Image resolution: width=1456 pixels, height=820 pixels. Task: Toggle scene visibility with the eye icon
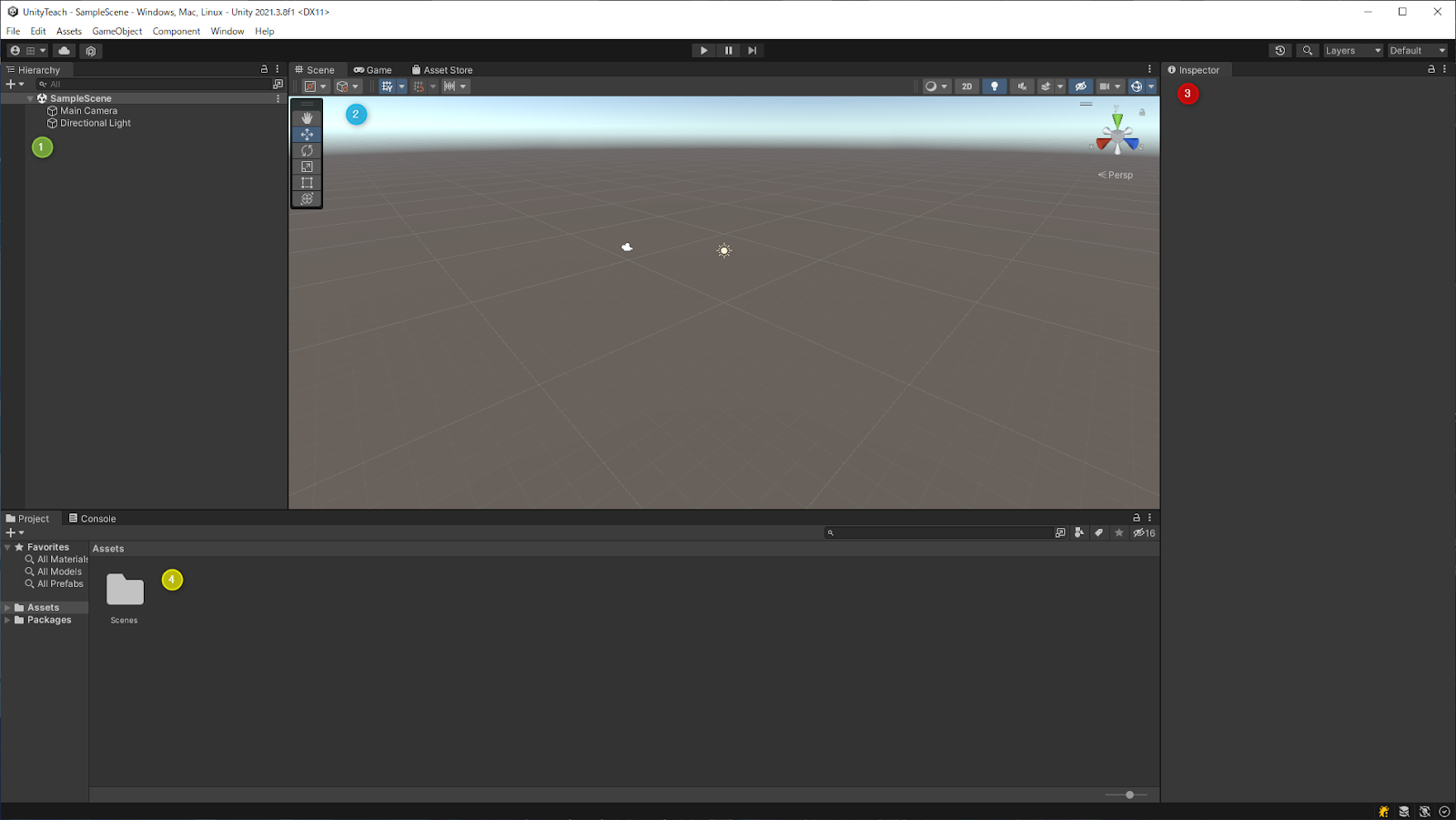pos(1081,86)
